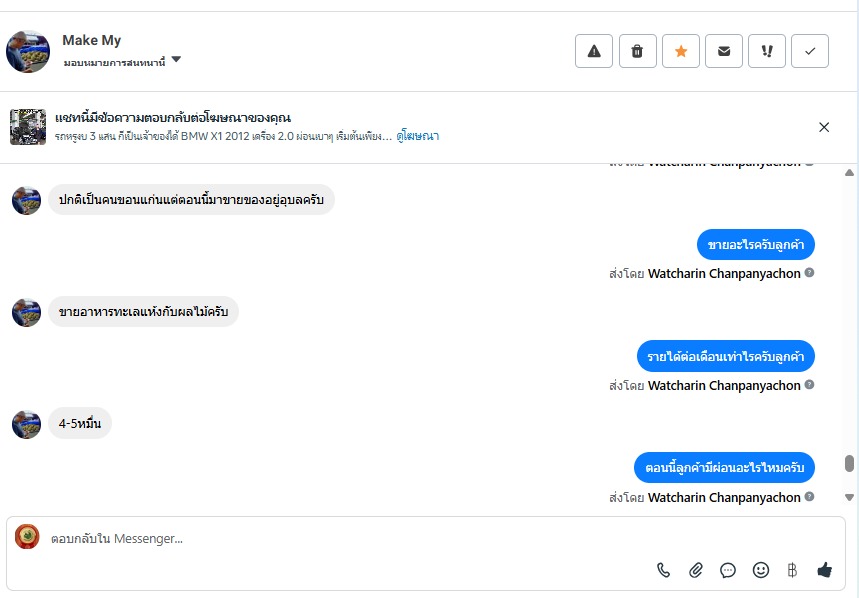The width and height of the screenshot is (859, 598).
Task: Send a thumbs-up like
Action: (824, 570)
